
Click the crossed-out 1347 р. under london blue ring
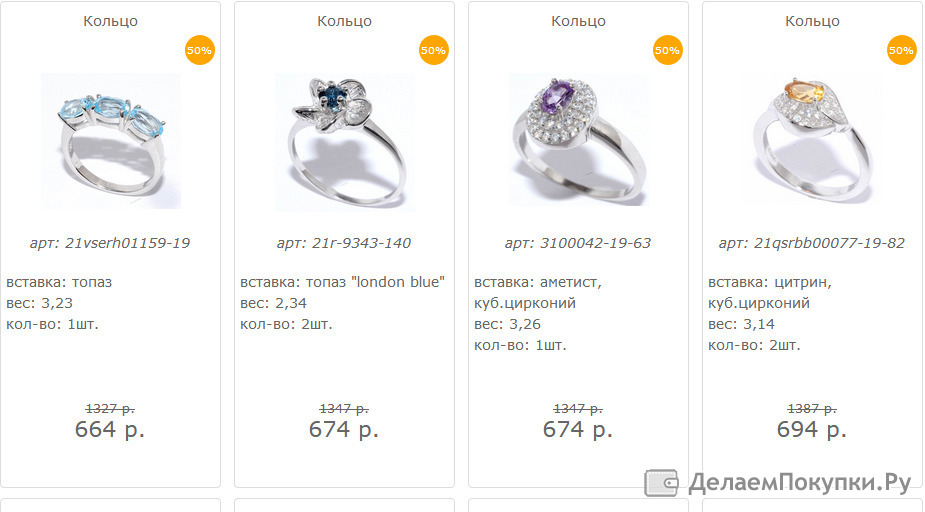[x=344, y=408]
